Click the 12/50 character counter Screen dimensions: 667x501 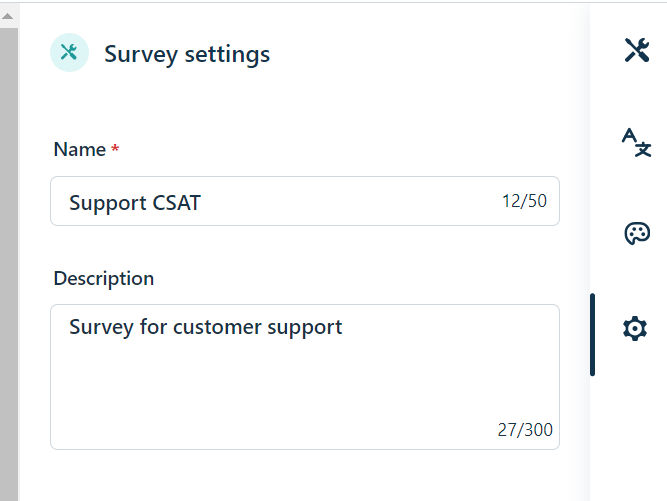pos(524,201)
